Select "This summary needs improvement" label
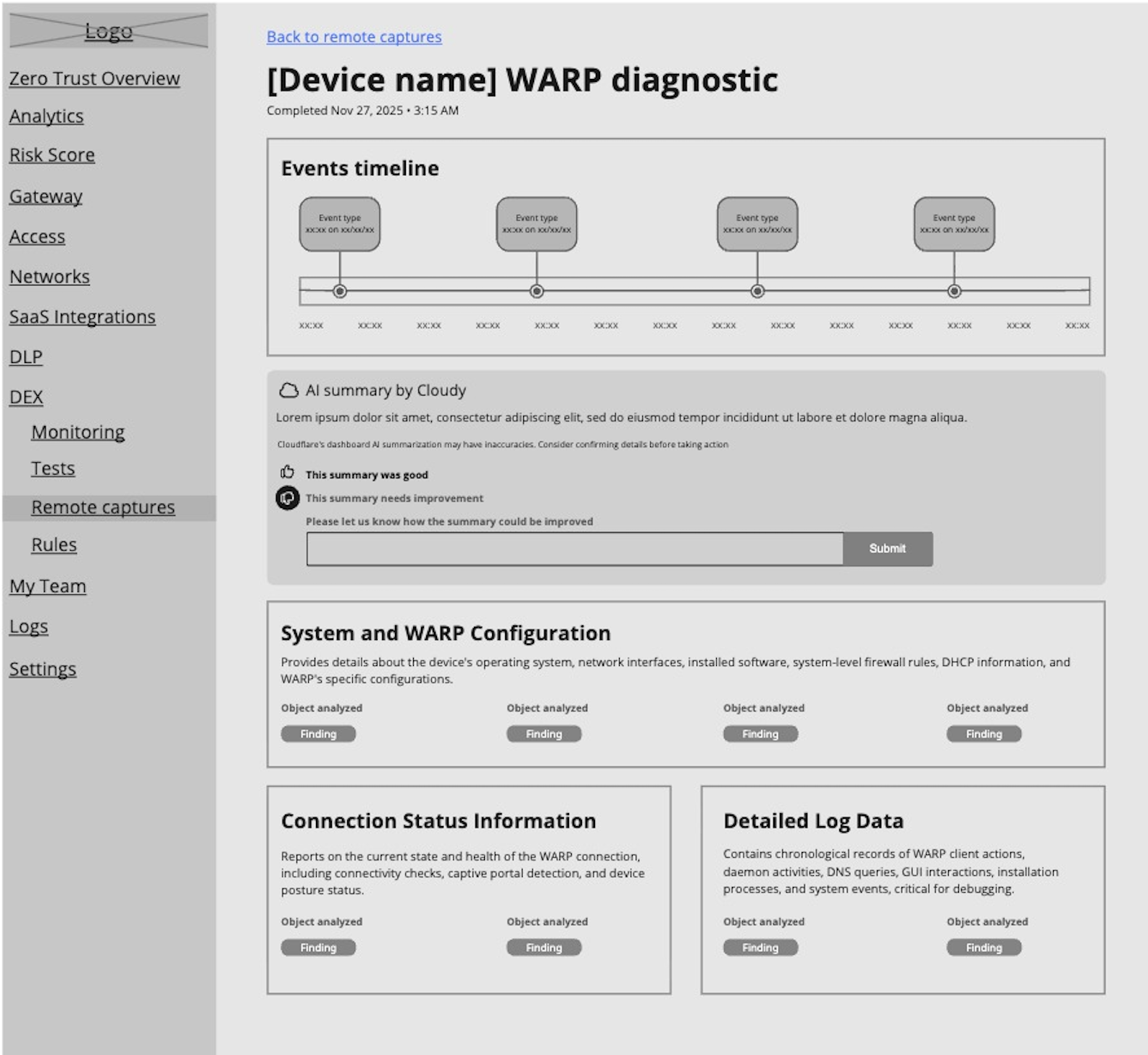Screen dimensions: 1148x1055 394,499
